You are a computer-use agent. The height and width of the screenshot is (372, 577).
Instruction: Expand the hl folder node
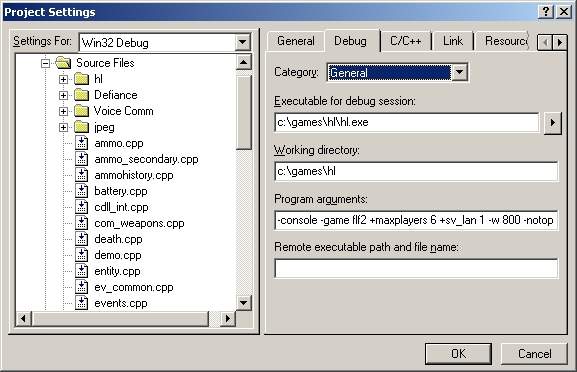63,79
